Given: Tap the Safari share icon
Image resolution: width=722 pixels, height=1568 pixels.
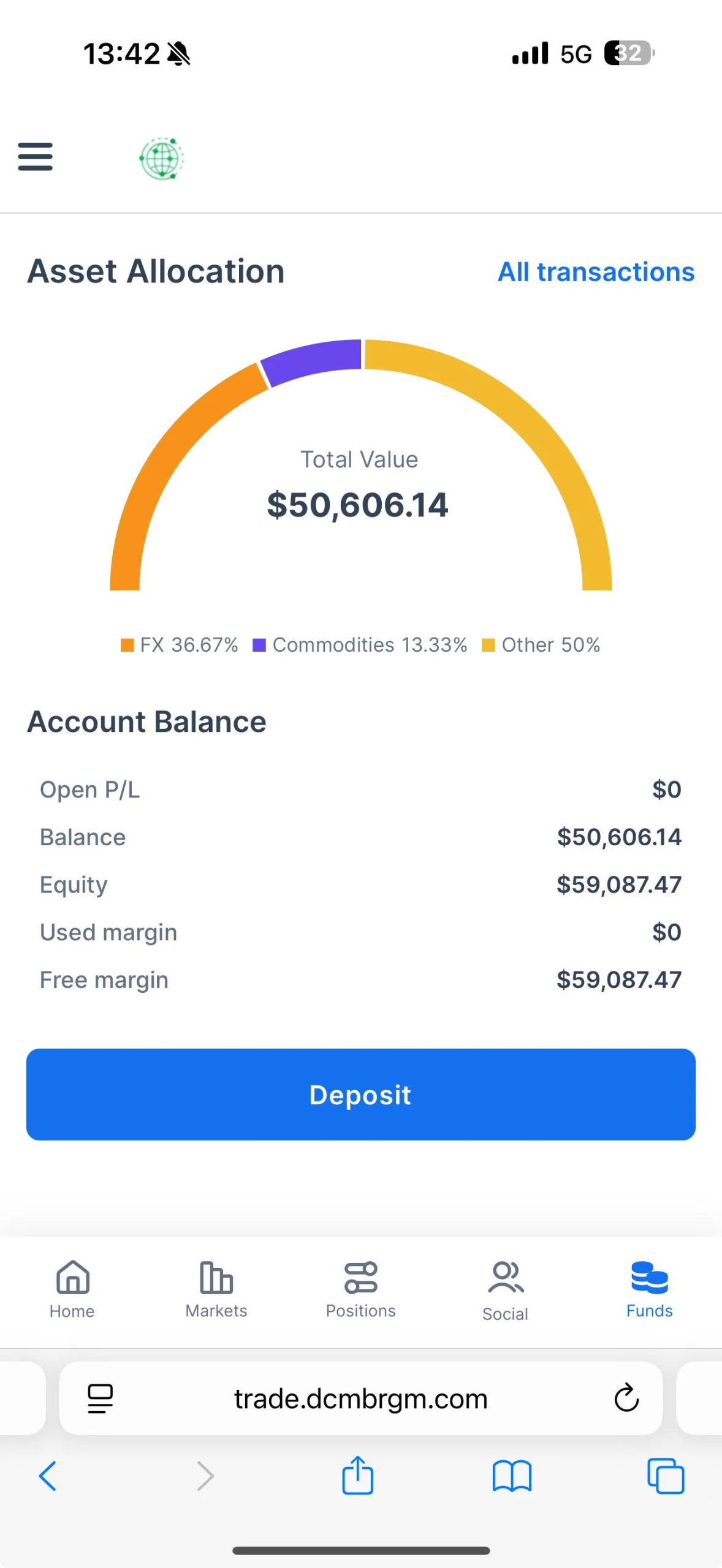Looking at the screenshot, I should click(x=357, y=1476).
